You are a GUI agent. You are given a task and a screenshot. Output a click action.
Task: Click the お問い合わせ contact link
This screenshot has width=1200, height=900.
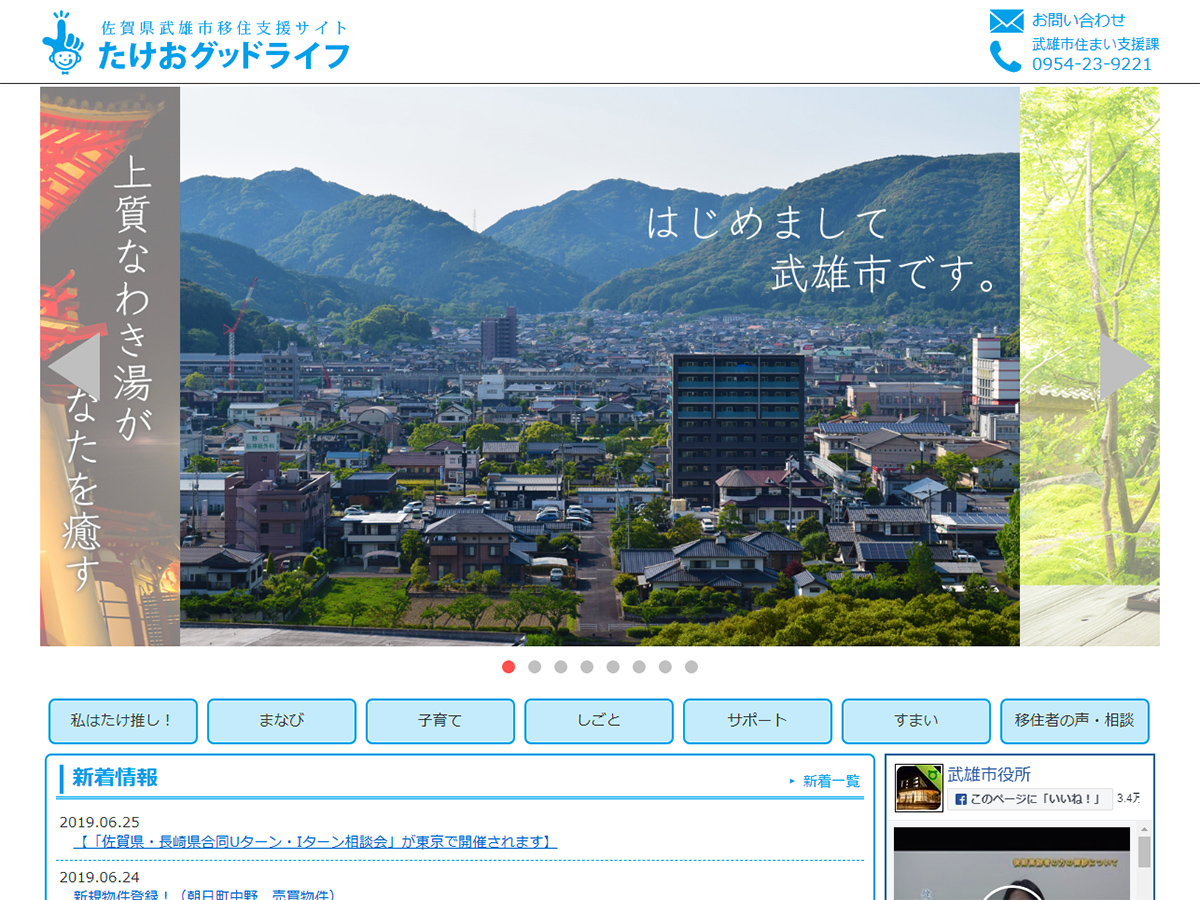click(x=1078, y=20)
